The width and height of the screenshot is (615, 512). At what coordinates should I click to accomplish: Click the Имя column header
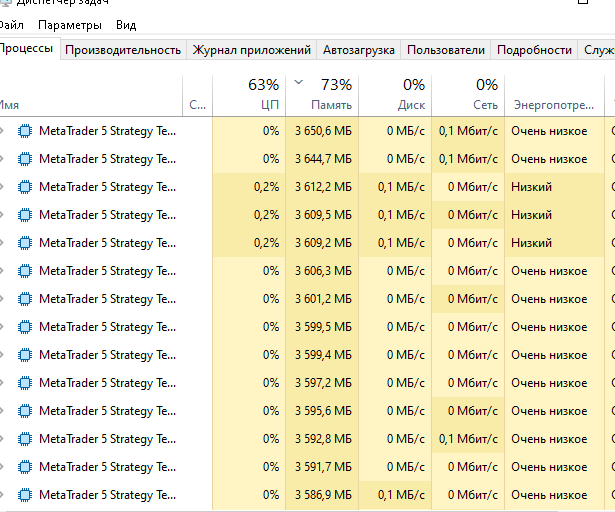click(91, 95)
